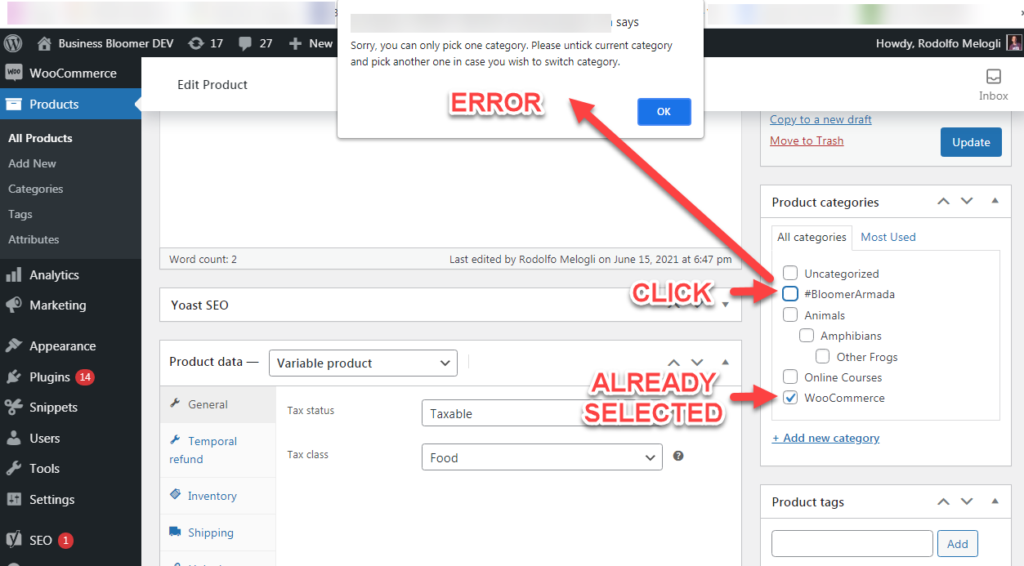Screen dimensions: 1024x566
Task: Open the Shipping product data tab
Action: coord(218,533)
